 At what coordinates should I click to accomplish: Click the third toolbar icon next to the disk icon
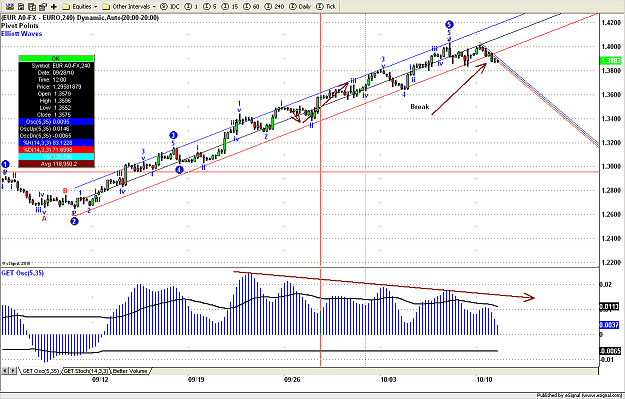pyautogui.click(x=32, y=6)
